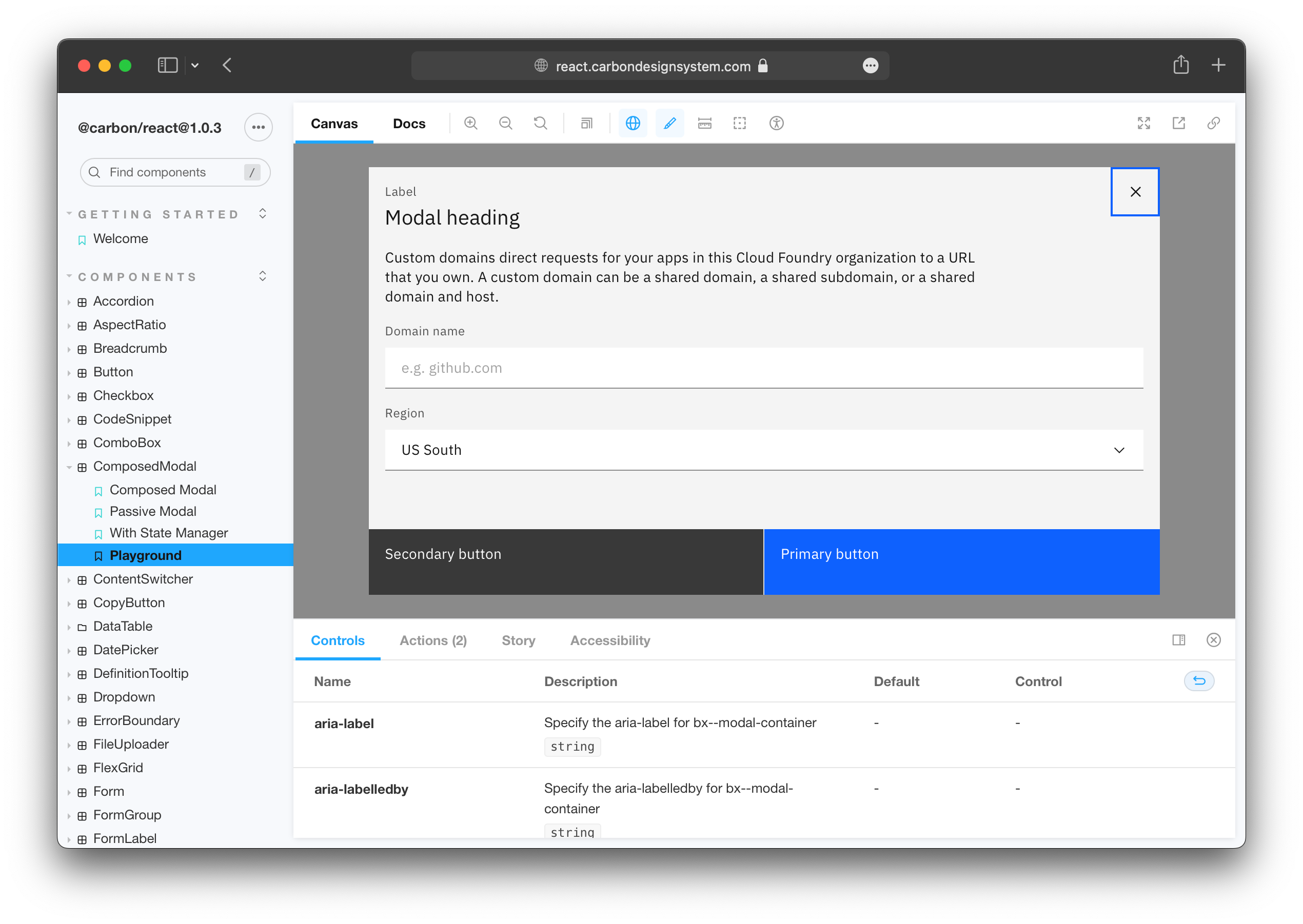The width and height of the screenshot is (1303, 924).
Task: Open the sidebar ellipsis menu
Action: [x=258, y=128]
